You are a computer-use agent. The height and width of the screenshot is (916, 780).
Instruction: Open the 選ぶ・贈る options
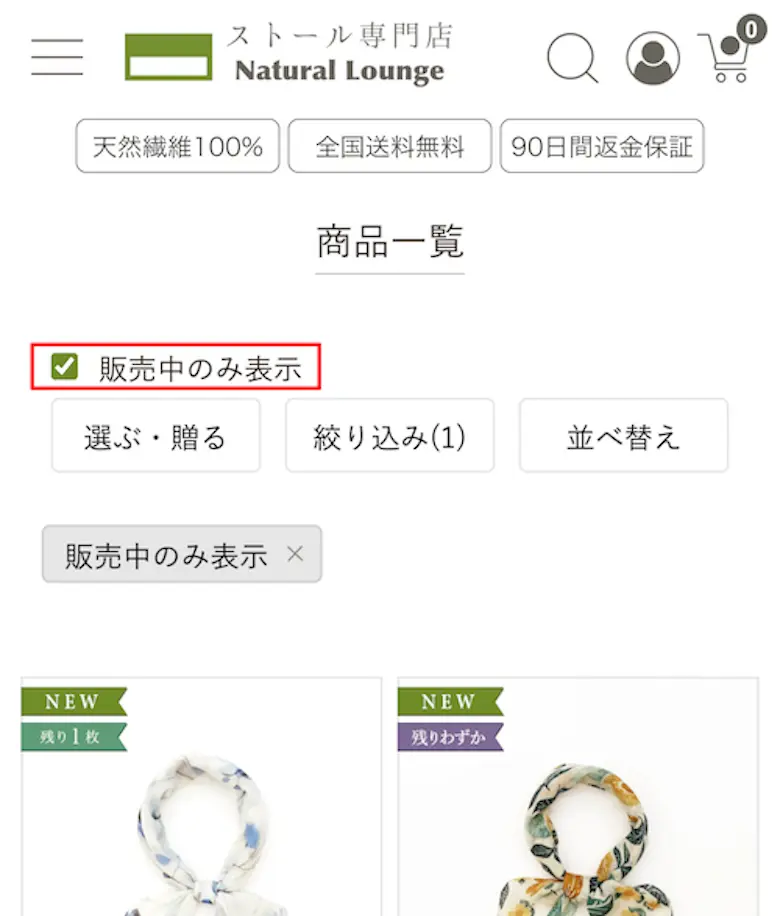[x=155, y=435]
